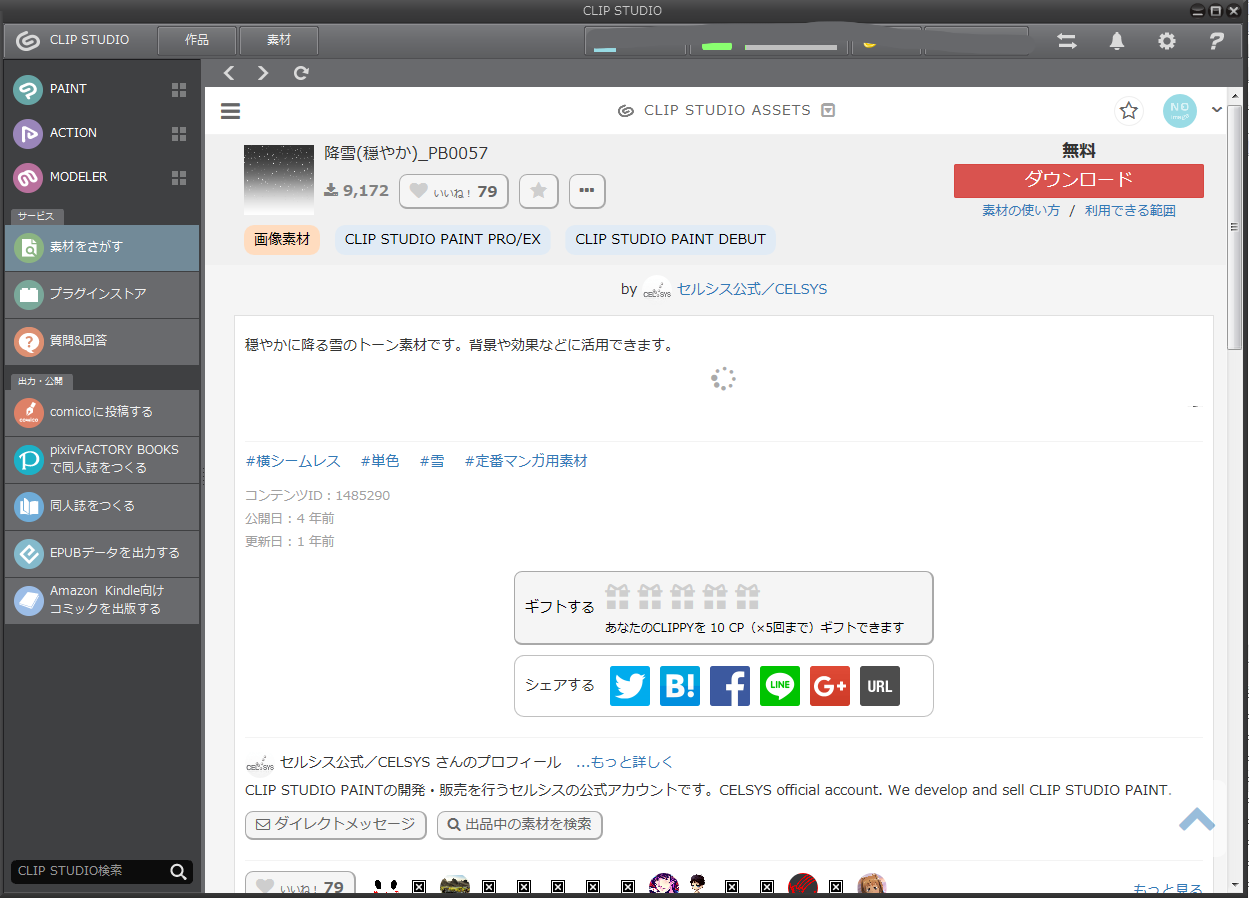Screen dimensions: 1249x898
Task: Open the CLIP STUDIO PAINT app
Action: (68, 89)
